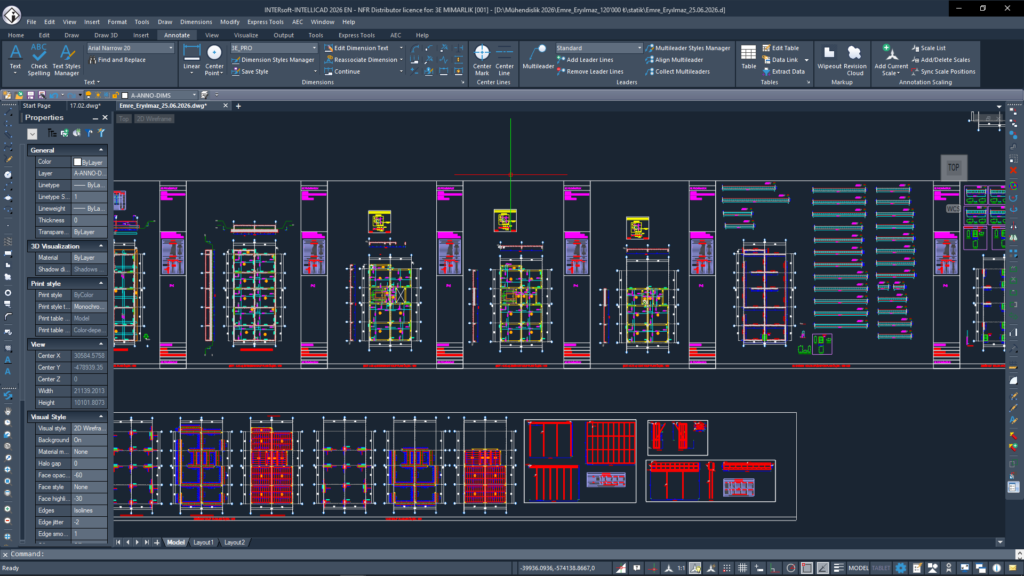Open the Express Tools ribbon tab
Image resolution: width=1024 pixels, height=576 pixels.
tap(356, 35)
